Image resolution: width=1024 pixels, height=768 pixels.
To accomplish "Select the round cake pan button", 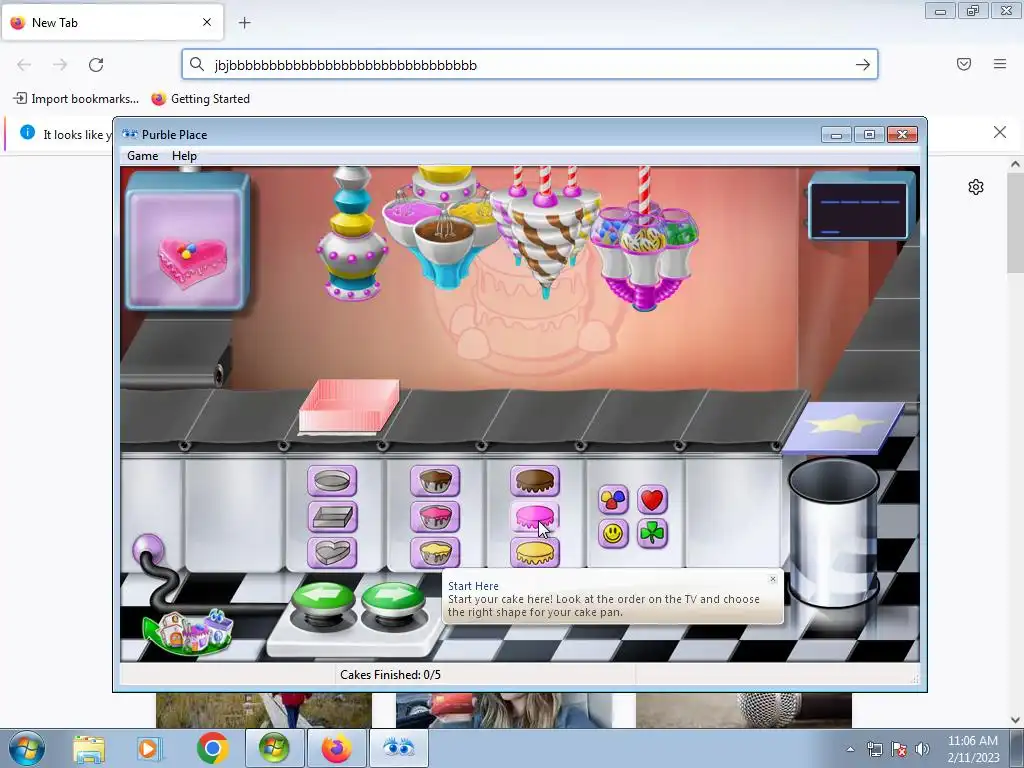I will pyautogui.click(x=332, y=481).
